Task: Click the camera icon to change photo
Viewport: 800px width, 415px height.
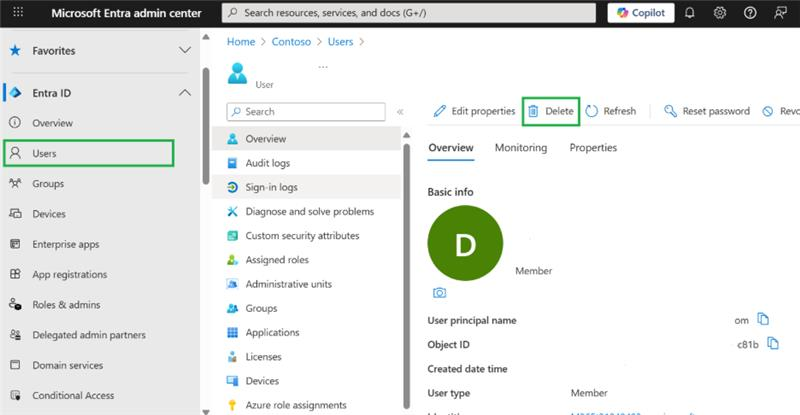Action: coord(439,292)
